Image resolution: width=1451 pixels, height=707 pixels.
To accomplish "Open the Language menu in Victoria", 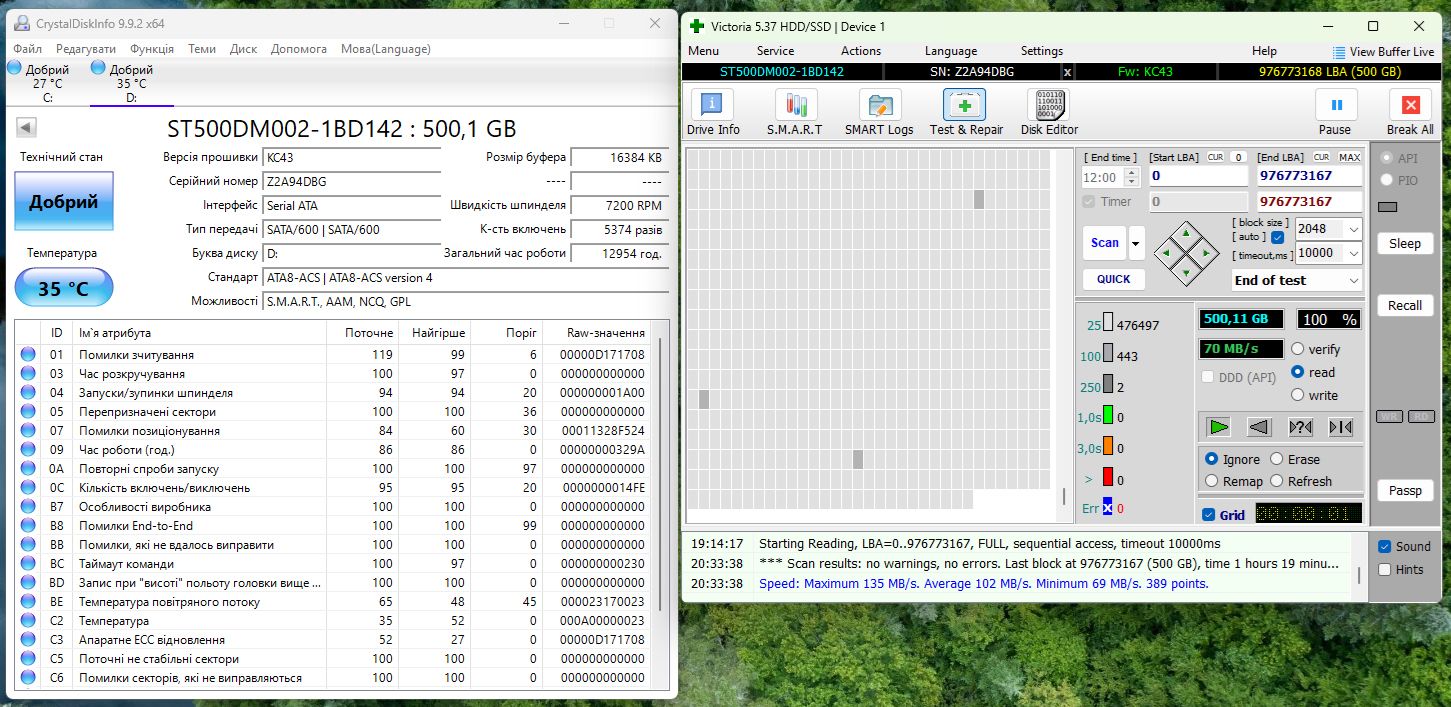I will (951, 51).
